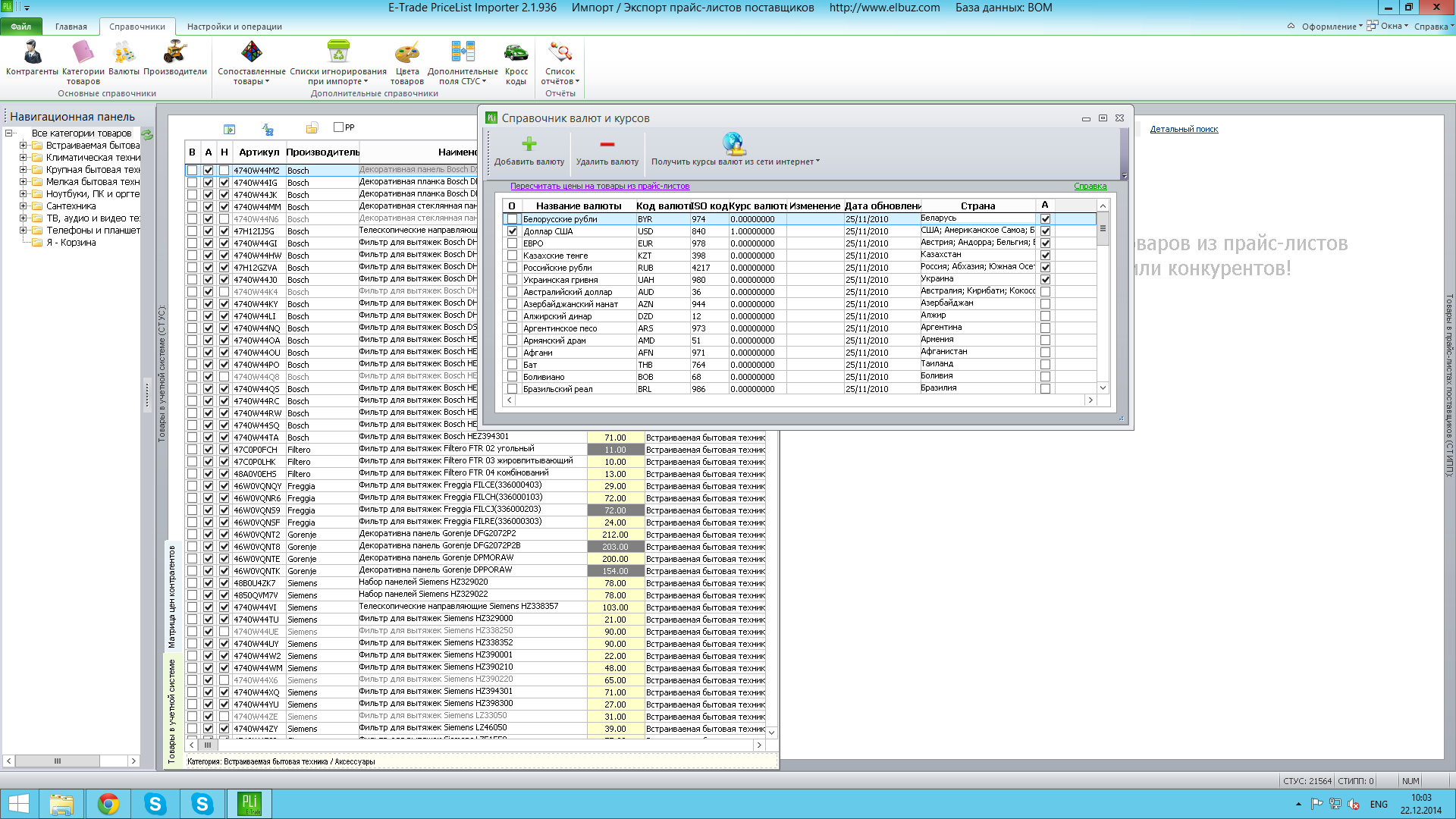Select the Казахские тенге currency row
The width and height of the screenshot is (1456, 819).
click(x=799, y=256)
